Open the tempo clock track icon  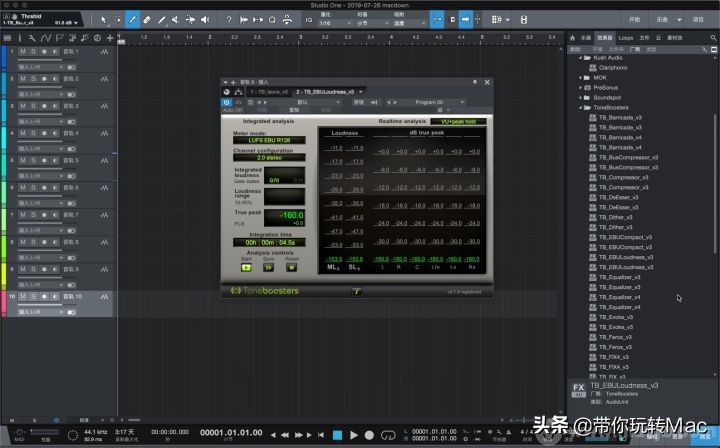[97, 38]
